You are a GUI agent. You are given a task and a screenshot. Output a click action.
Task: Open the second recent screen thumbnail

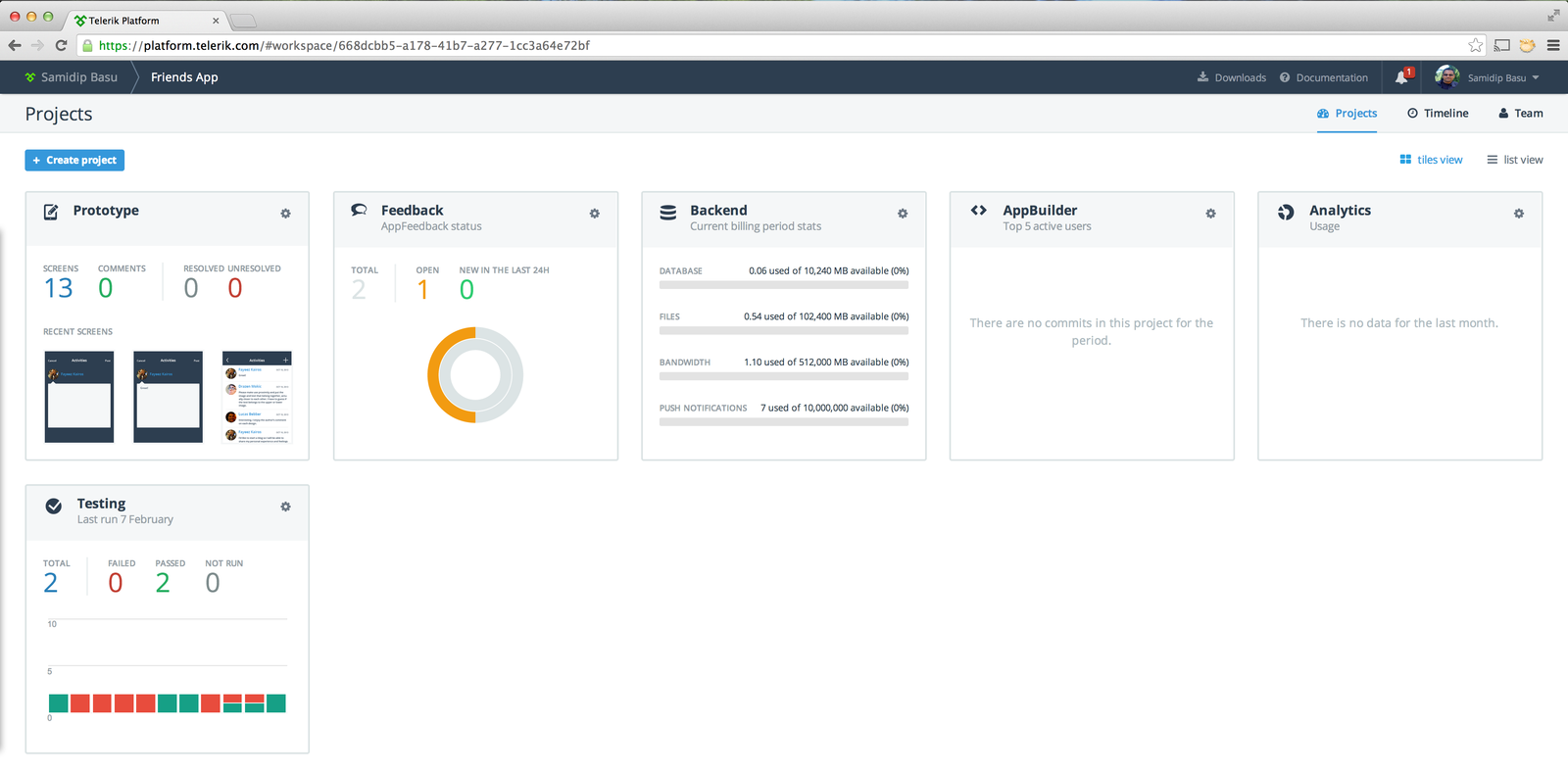[169, 397]
